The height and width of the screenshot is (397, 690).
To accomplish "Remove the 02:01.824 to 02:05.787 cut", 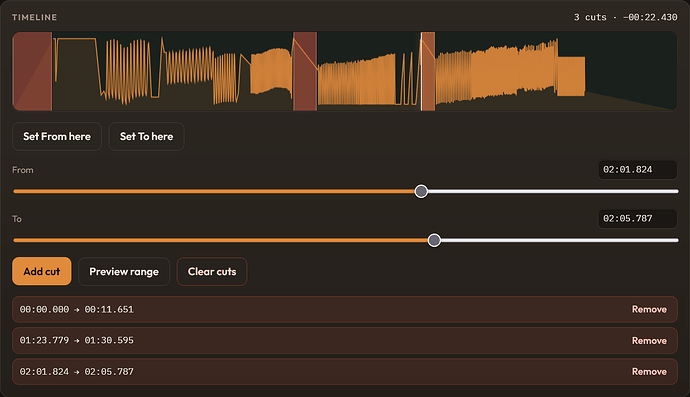I will pyautogui.click(x=649, y=371).
